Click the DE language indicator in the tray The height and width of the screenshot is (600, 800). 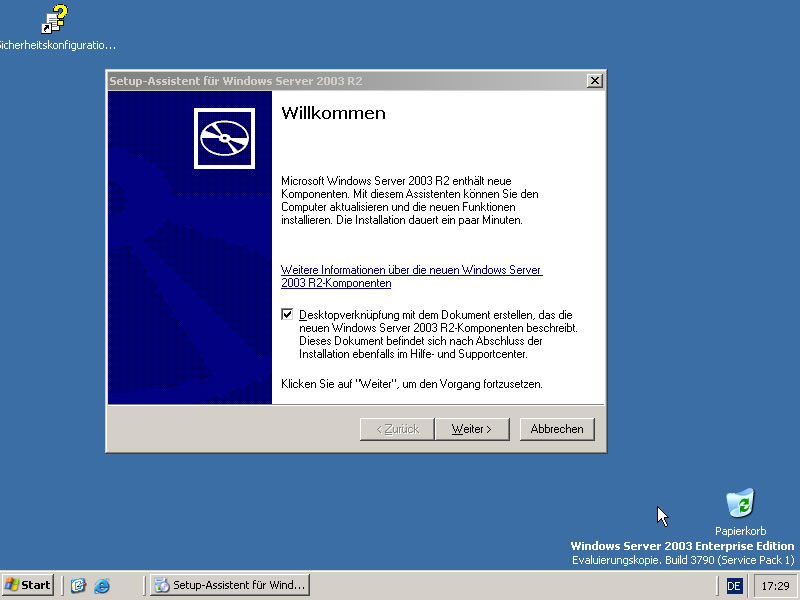point(734,585)
